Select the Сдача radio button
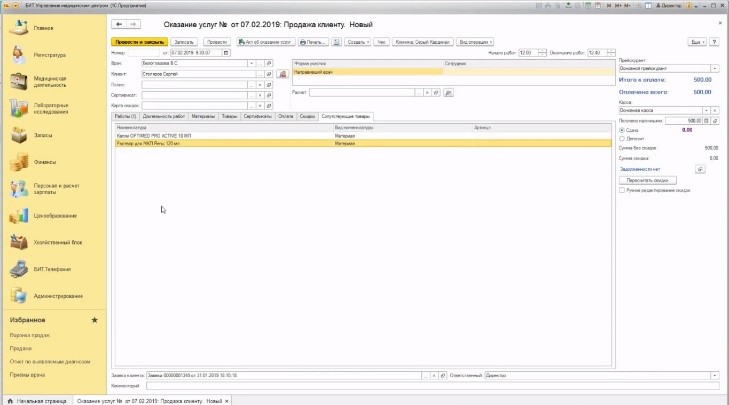Screen dimensions: 729x405 coord(623,130)
